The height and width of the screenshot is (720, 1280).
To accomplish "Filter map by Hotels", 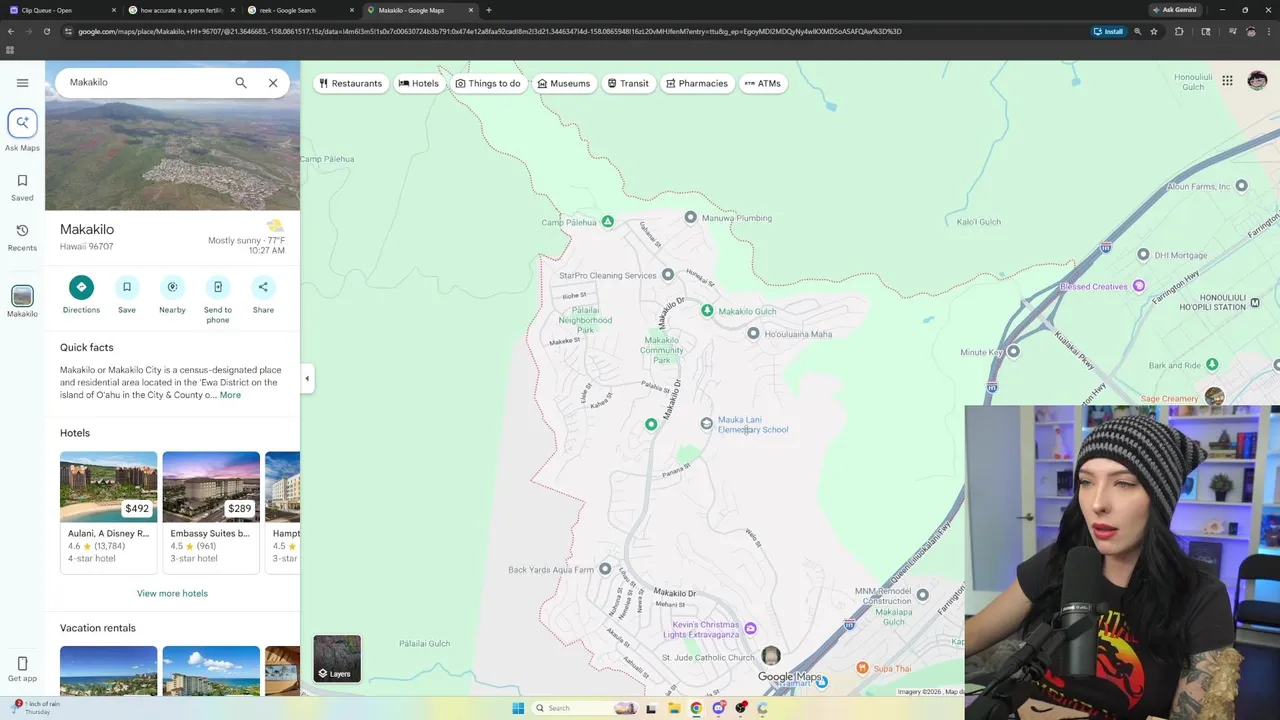I will click(419, 83).
